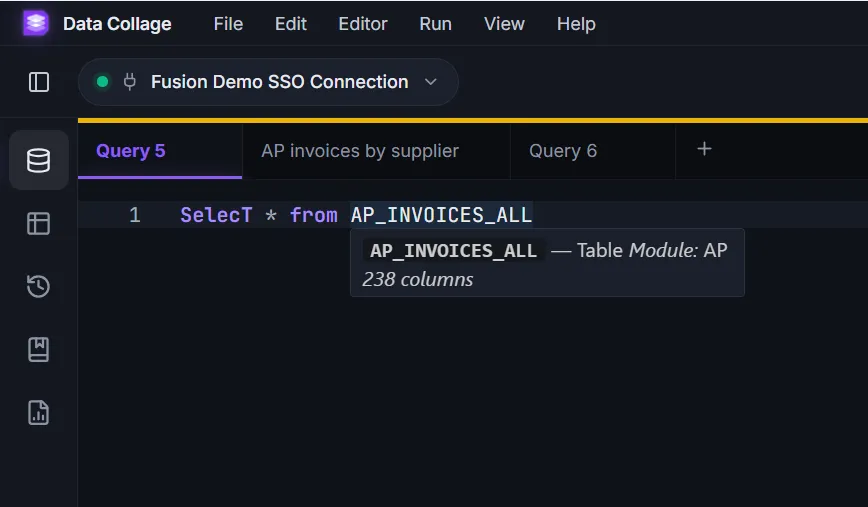This screenshot has height=507, width=868.
Task: Open the File menu
Action: click(x=228, y=24)
